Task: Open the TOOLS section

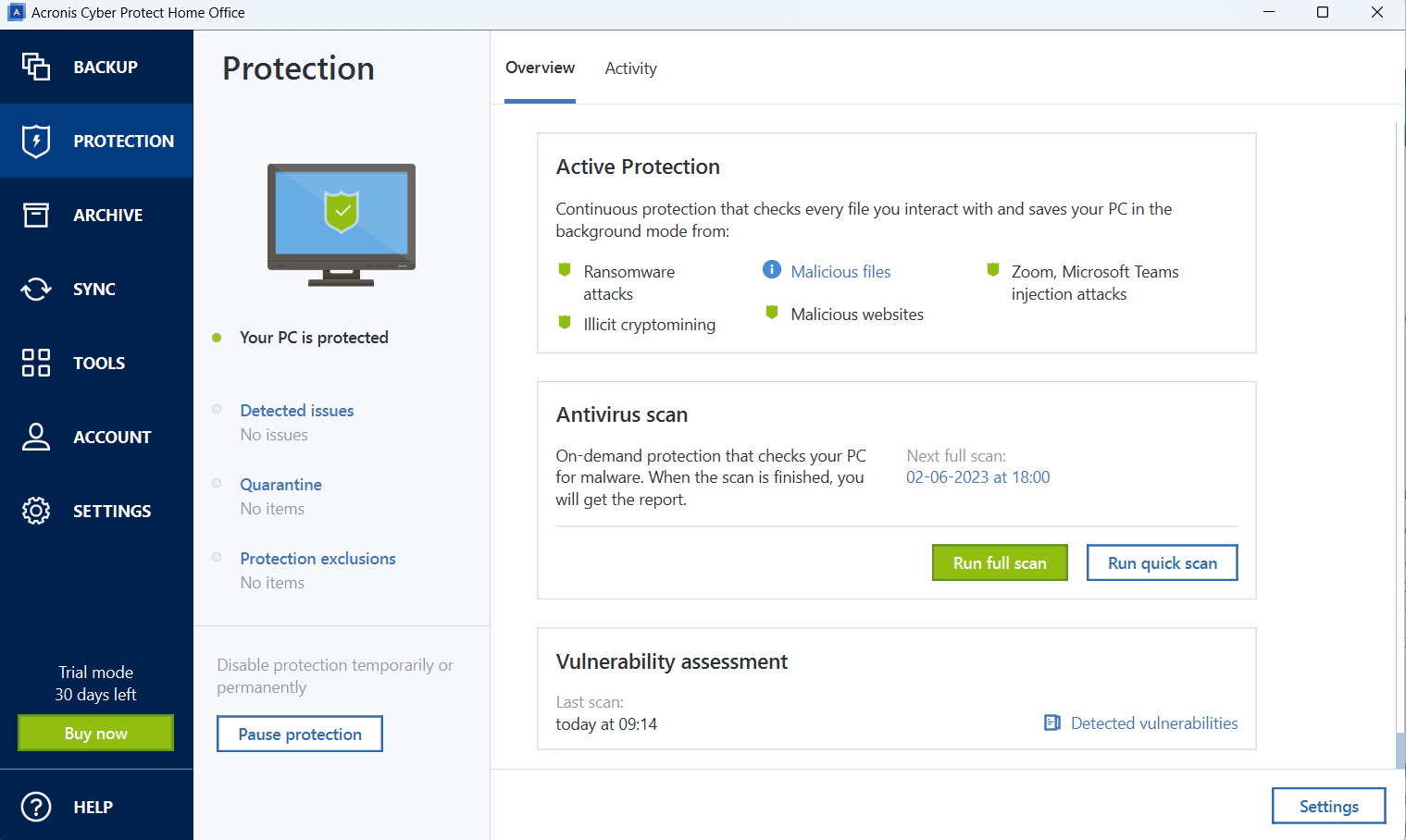Action: (x=96, y=363)
